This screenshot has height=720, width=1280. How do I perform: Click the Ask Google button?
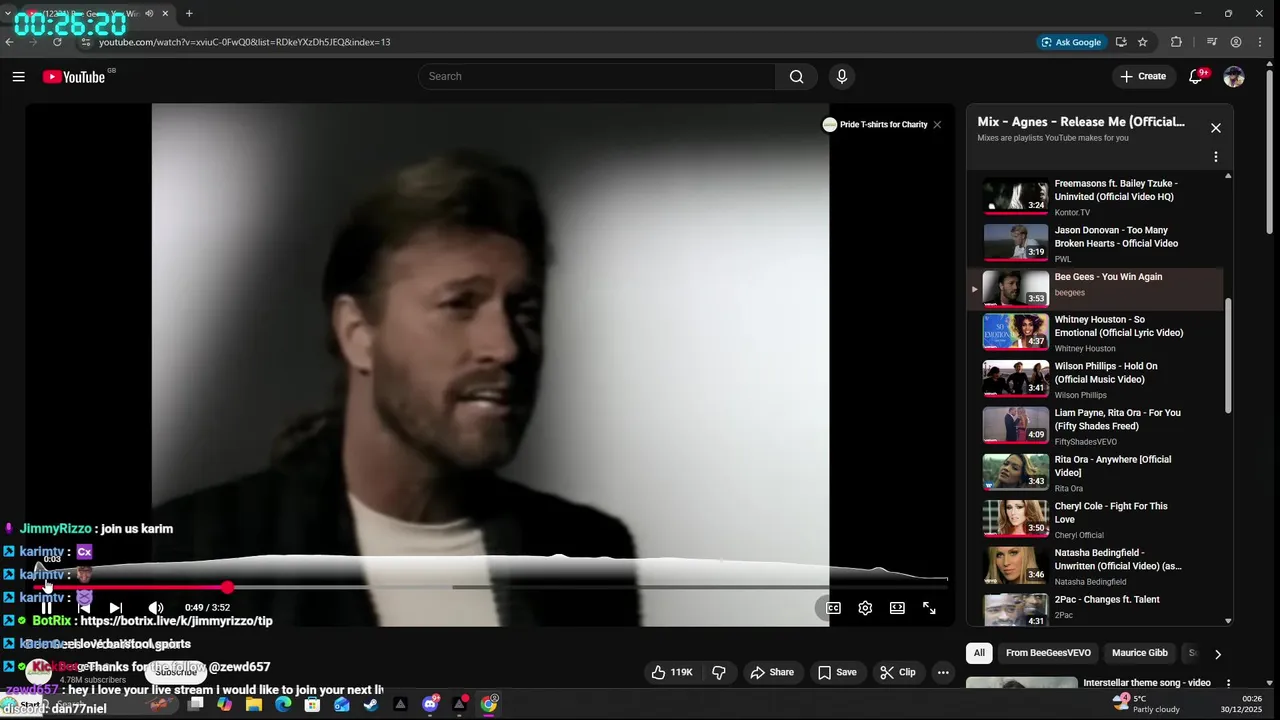pos(1071,42)
